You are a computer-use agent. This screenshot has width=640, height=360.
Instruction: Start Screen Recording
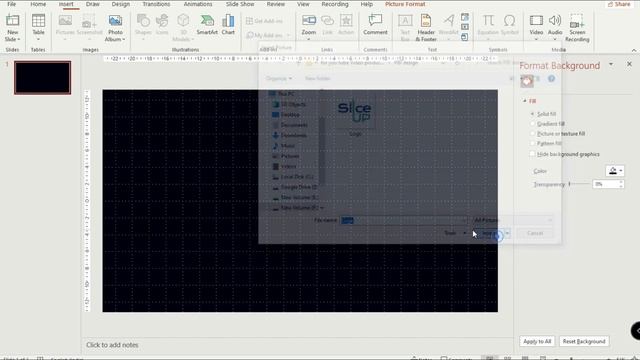click(x=577, y=27)
